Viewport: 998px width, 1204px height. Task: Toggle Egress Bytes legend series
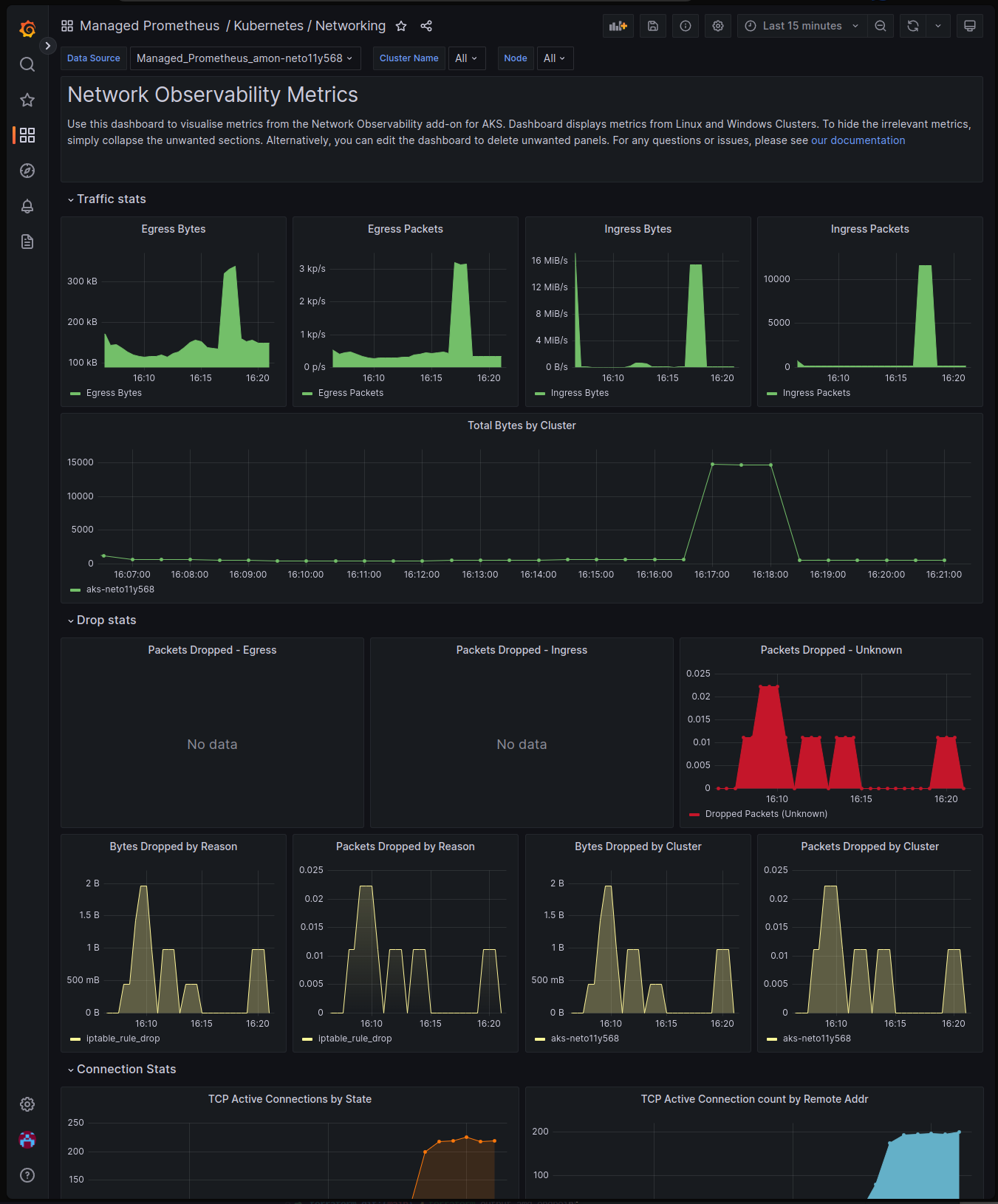(x=114, y=393)
